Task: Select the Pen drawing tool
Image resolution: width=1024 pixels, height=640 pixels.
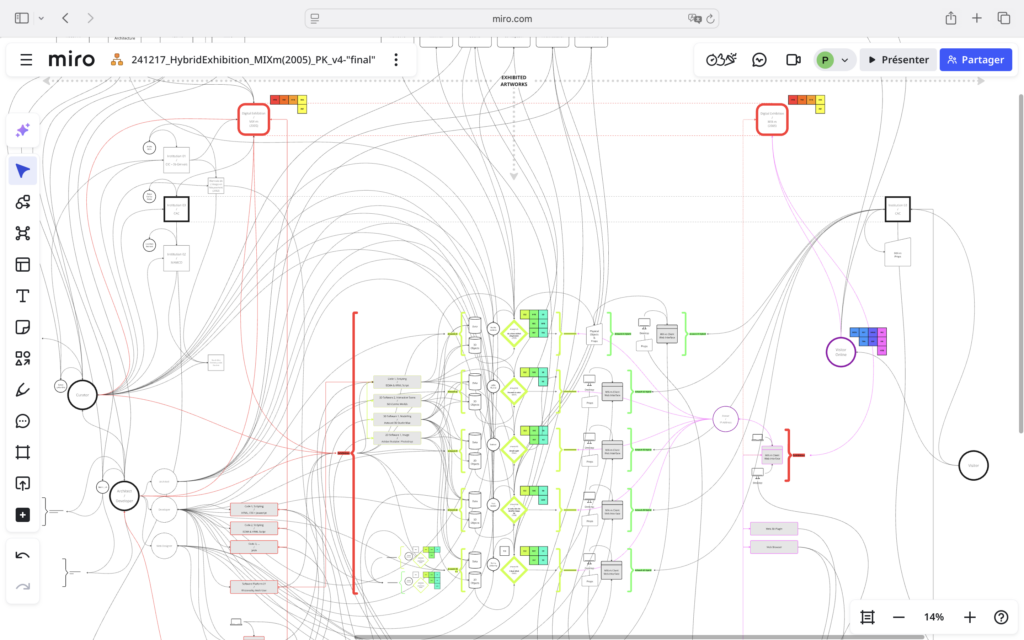Action: tap(22, 389)
